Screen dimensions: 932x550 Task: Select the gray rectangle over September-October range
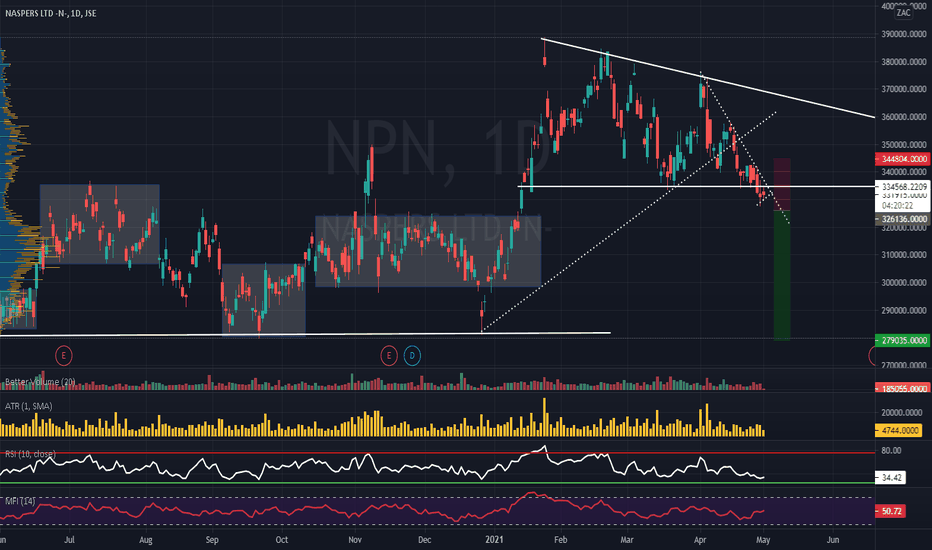tap(263, 299)
